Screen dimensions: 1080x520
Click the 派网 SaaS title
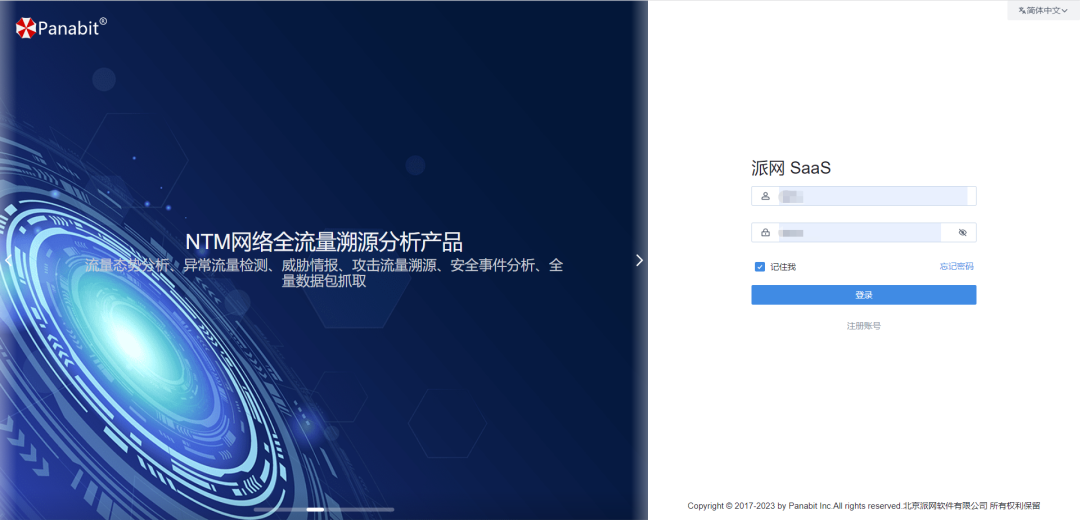(791, 168)
